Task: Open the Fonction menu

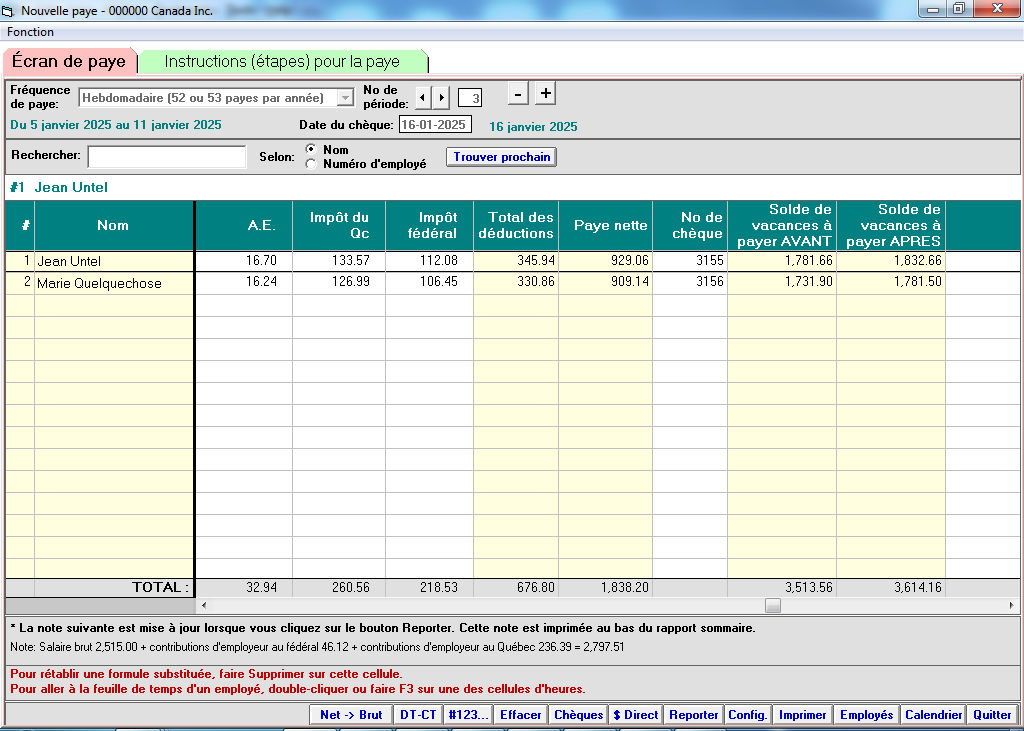Action: coord(31,32)
